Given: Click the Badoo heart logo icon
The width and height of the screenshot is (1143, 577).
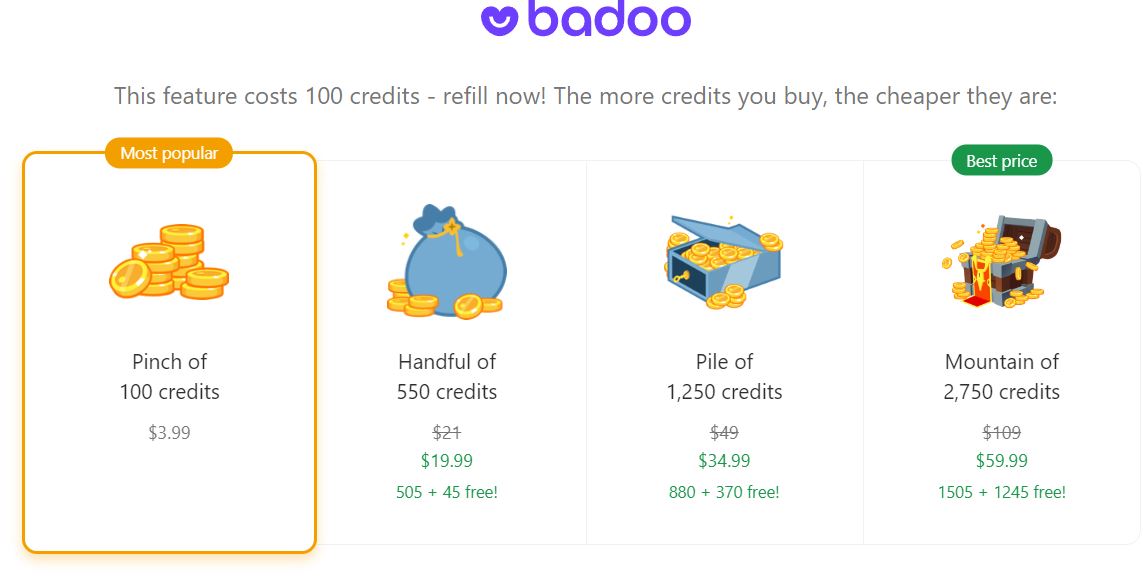Looking at the screenshot, I should (499, 20).
